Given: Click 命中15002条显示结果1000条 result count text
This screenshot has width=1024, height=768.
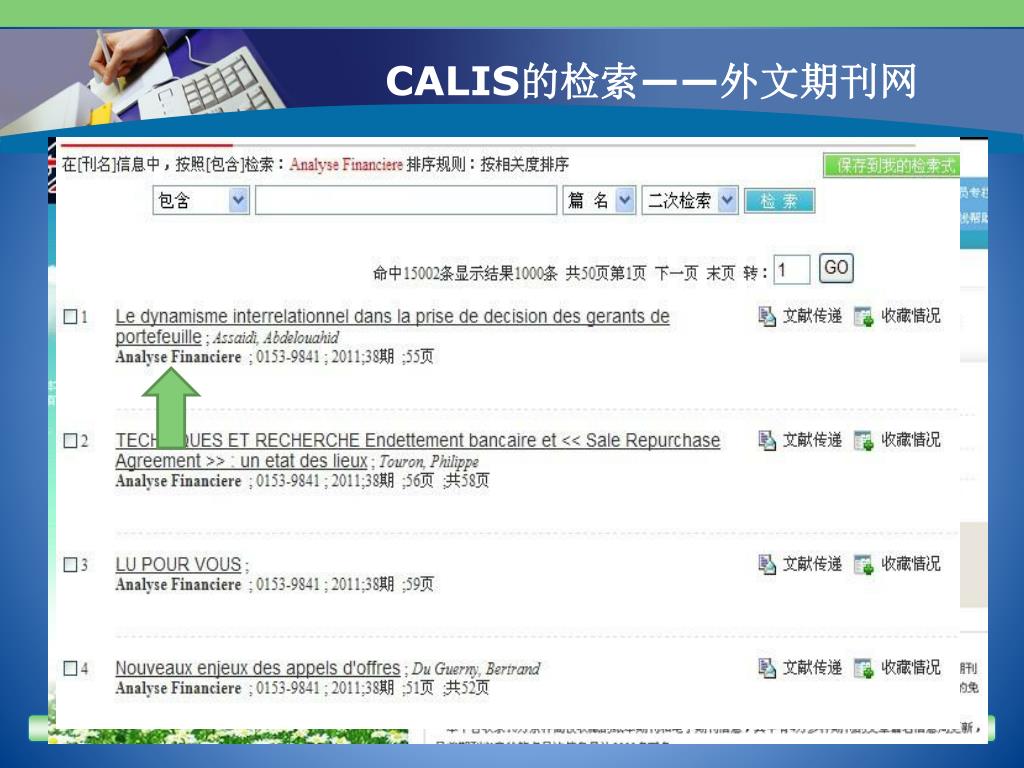Looking at the screenshot, I should (465, 273).
